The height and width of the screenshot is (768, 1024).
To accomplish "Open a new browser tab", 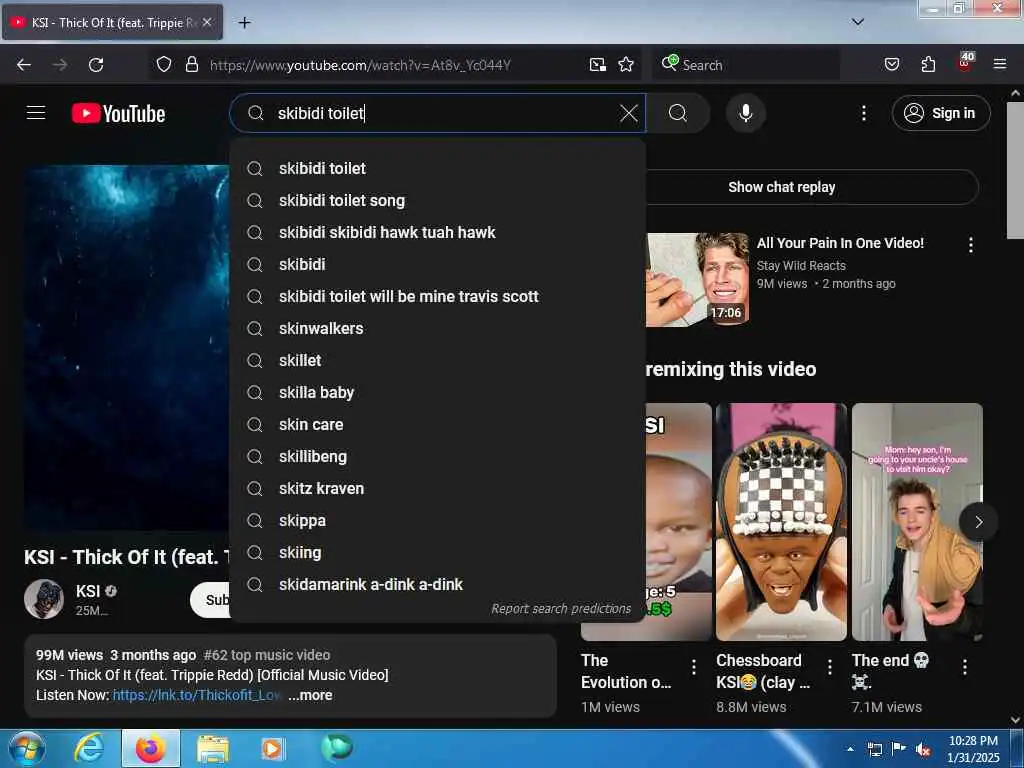I will [x=244, y=23].
